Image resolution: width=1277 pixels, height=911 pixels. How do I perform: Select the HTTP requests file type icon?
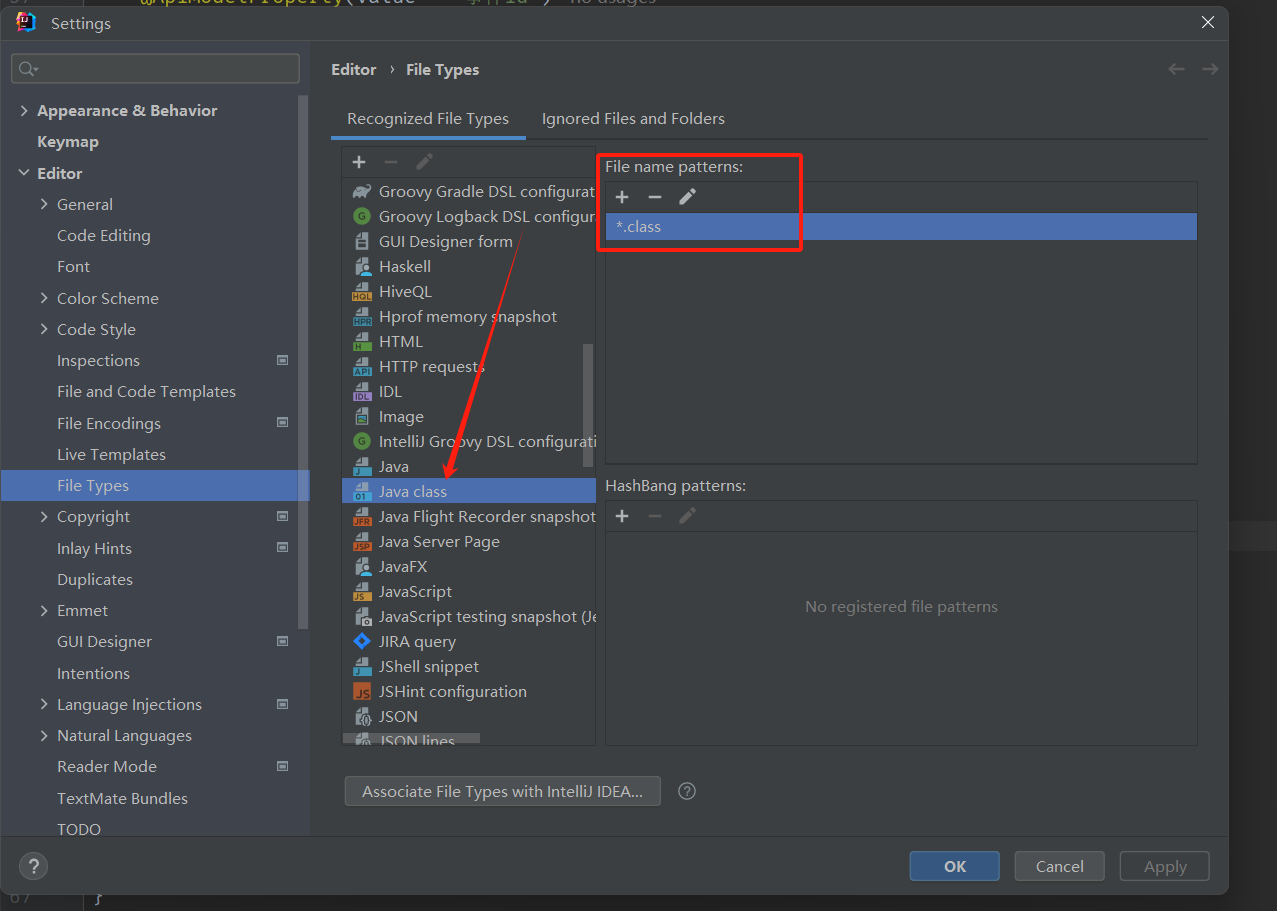click(362, 367)
